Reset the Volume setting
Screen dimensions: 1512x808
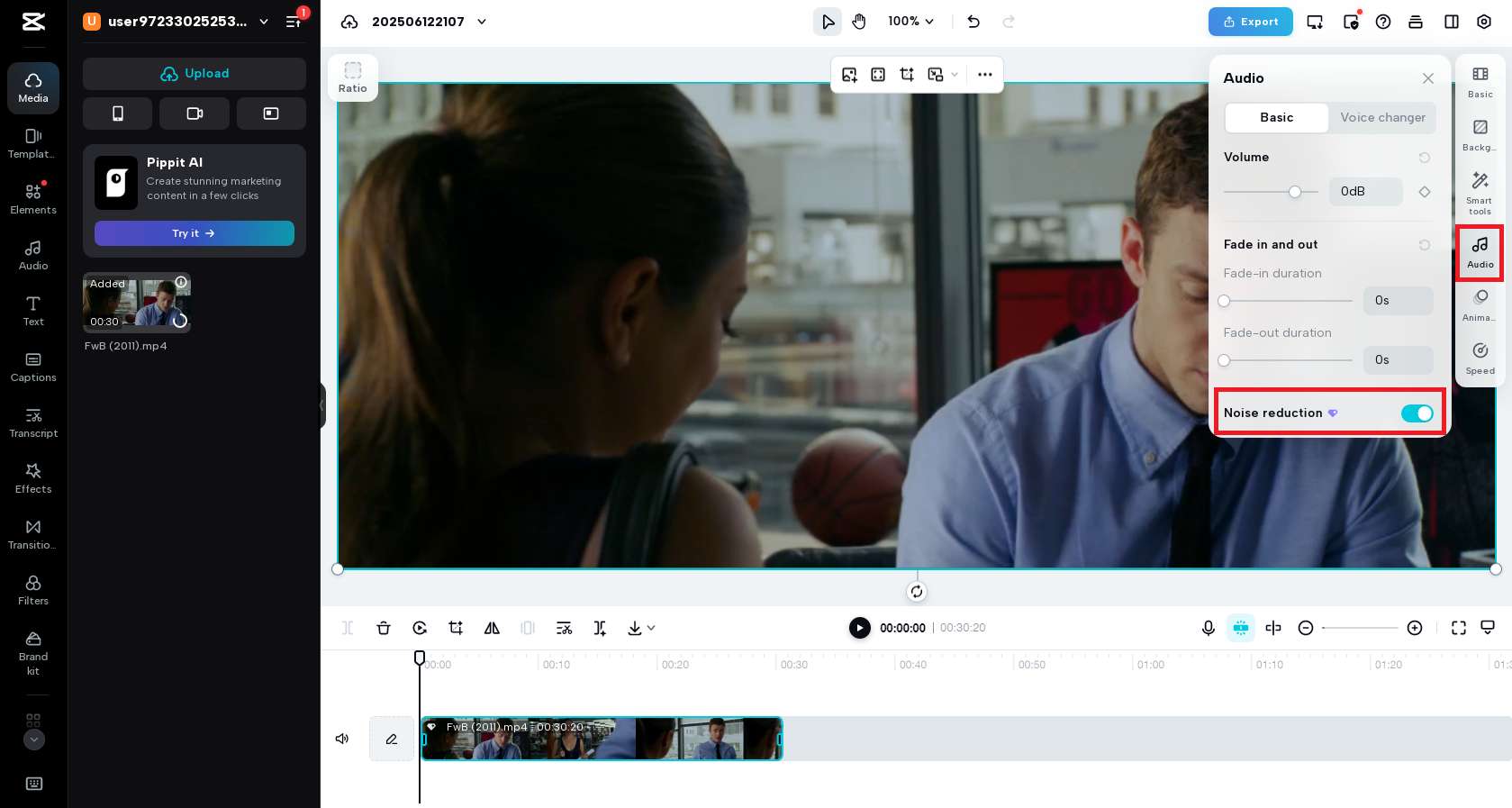pos(1425,158)
